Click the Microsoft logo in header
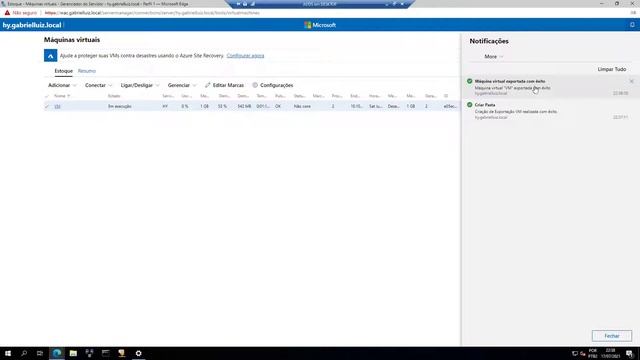The height and width of the screenshot is (360, 640). (320, 25)
